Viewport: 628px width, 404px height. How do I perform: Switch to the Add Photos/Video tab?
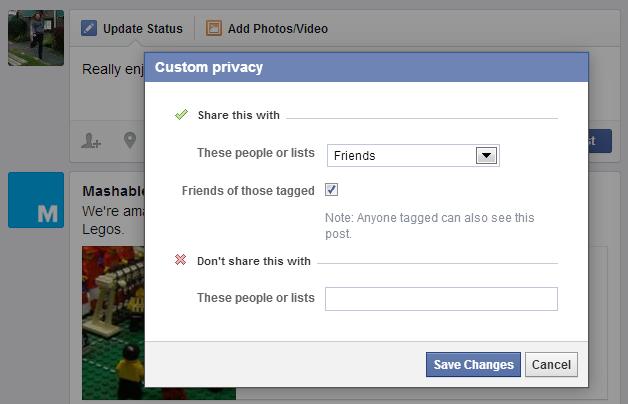[x=276, y=28]
